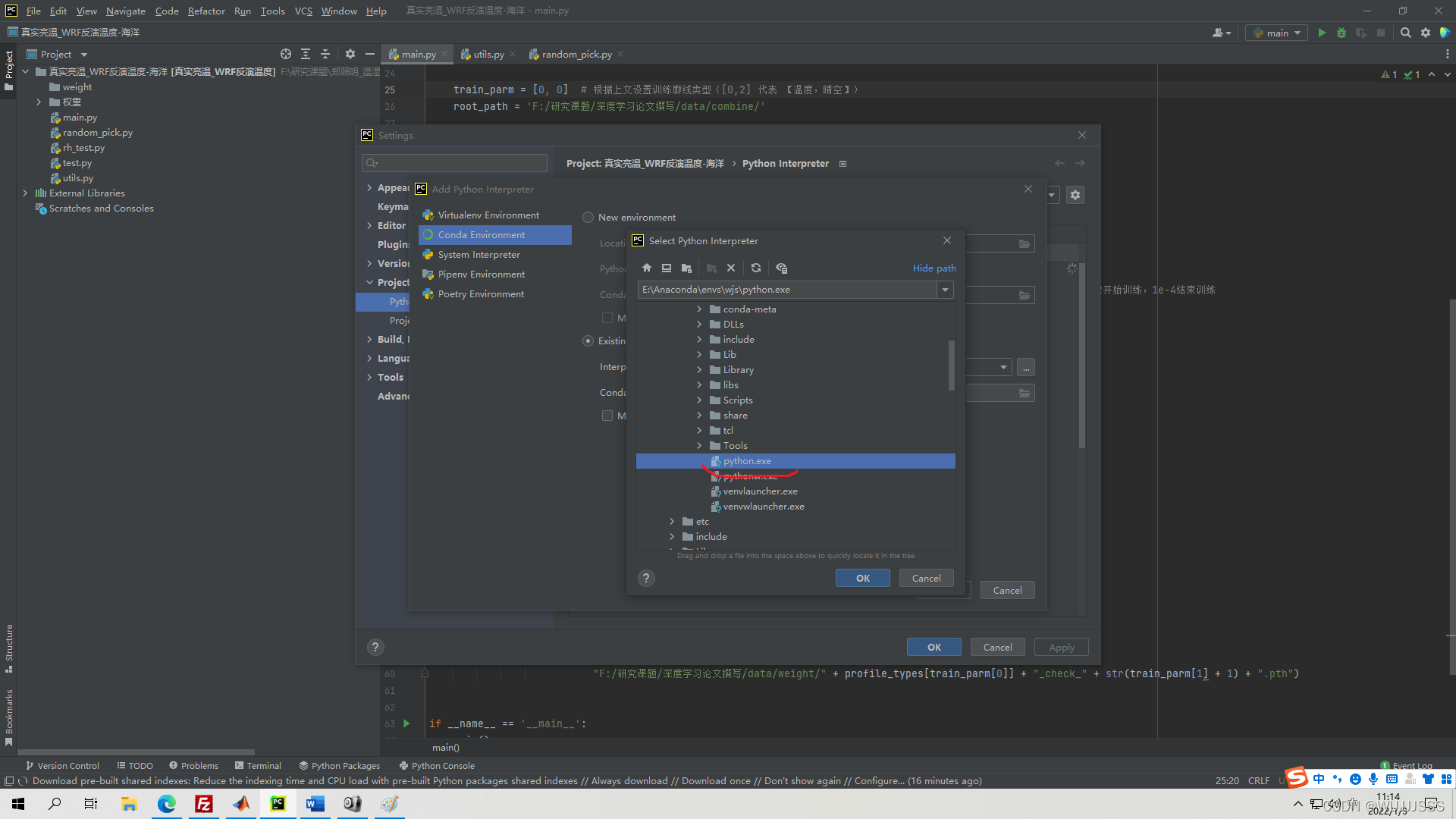Open help for Select Python Interpreter dialog
The image size is (1456, 819).
coord(646,578)
